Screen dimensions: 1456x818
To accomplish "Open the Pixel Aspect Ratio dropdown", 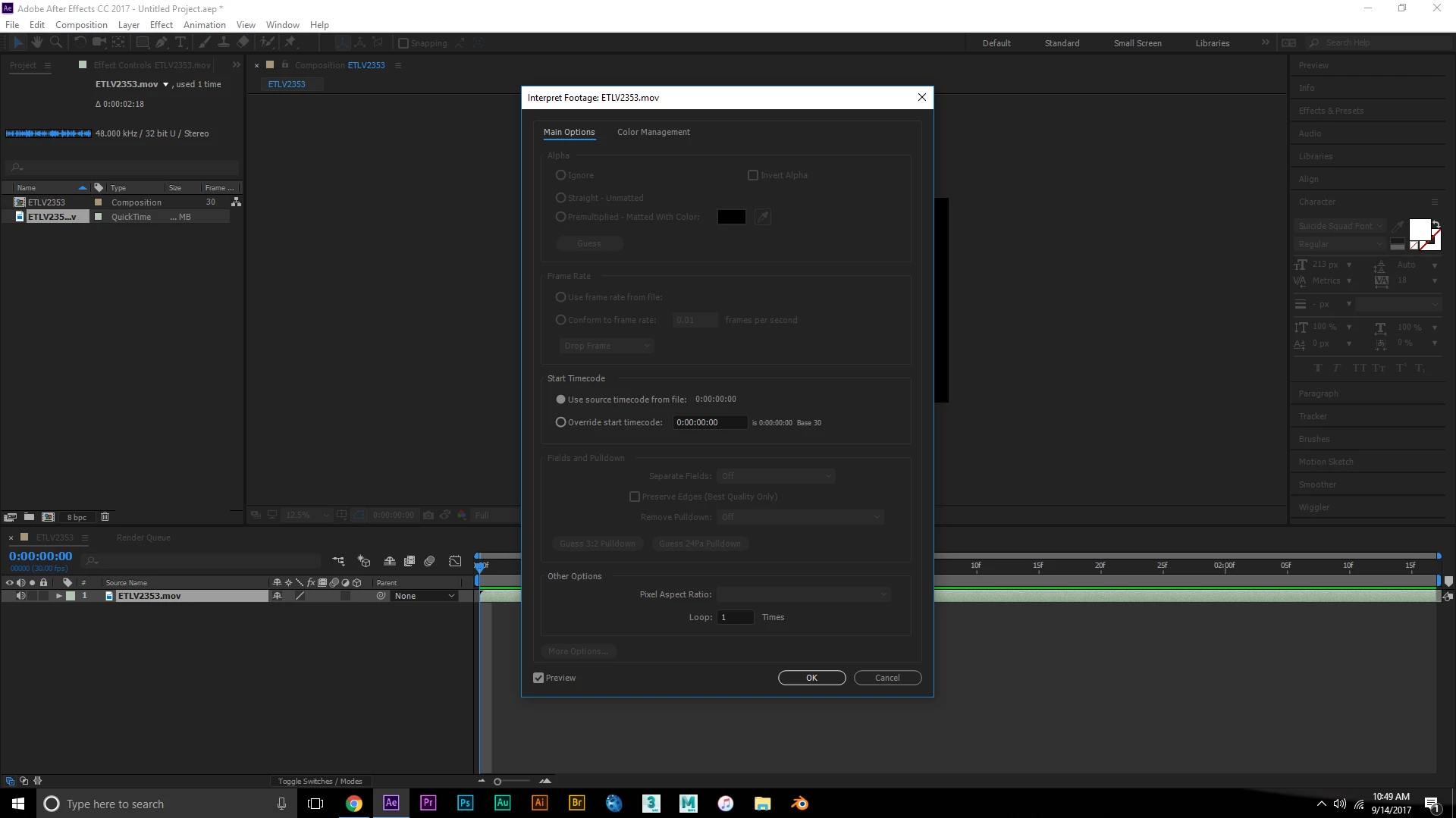I will (x=803, y=594).
